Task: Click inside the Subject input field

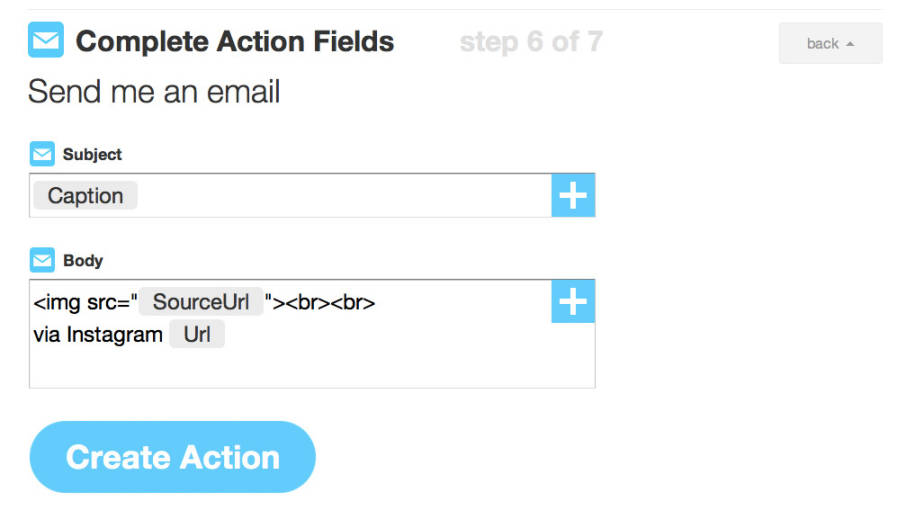Action: tap(344, 196)
